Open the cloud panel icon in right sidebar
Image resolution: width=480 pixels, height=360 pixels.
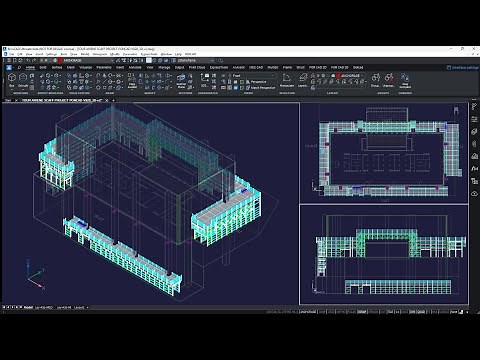474,193
